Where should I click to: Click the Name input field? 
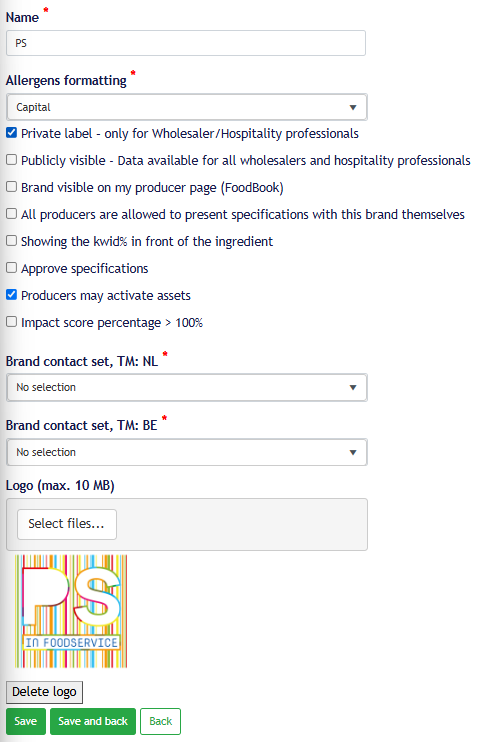pos(185,43)
